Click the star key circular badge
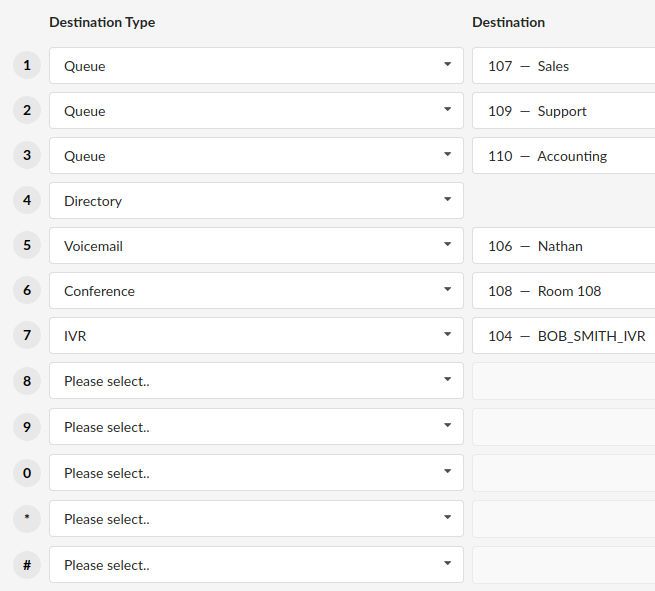Image resolution: width=655 pixels, height=591 pixels. [27, 519]
